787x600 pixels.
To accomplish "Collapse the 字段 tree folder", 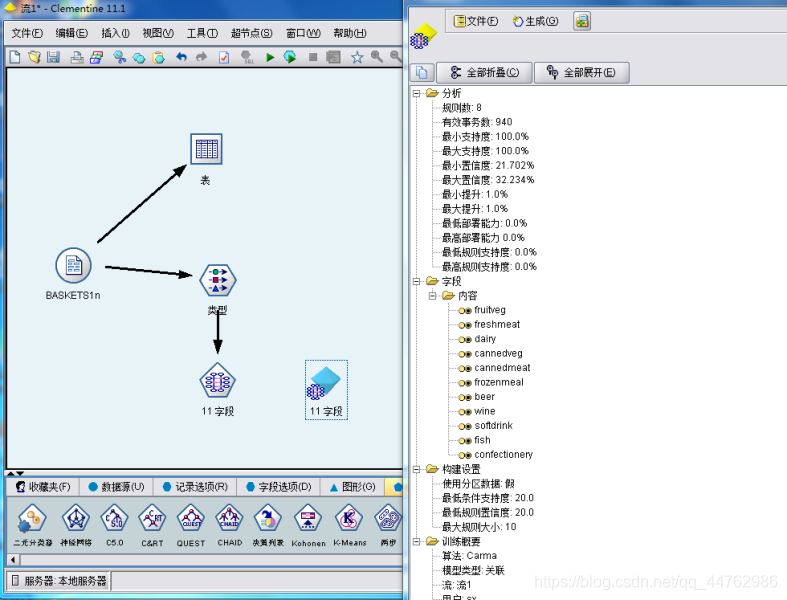I will point(416,281).
